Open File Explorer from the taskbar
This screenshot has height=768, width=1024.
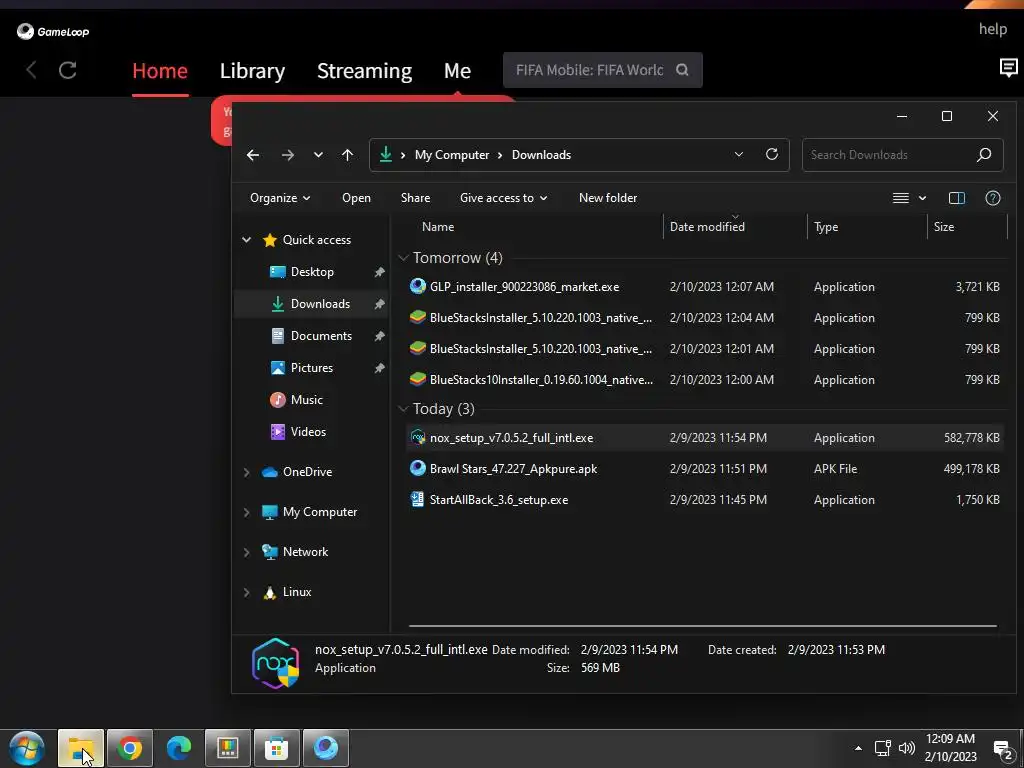tap(81, 748)
